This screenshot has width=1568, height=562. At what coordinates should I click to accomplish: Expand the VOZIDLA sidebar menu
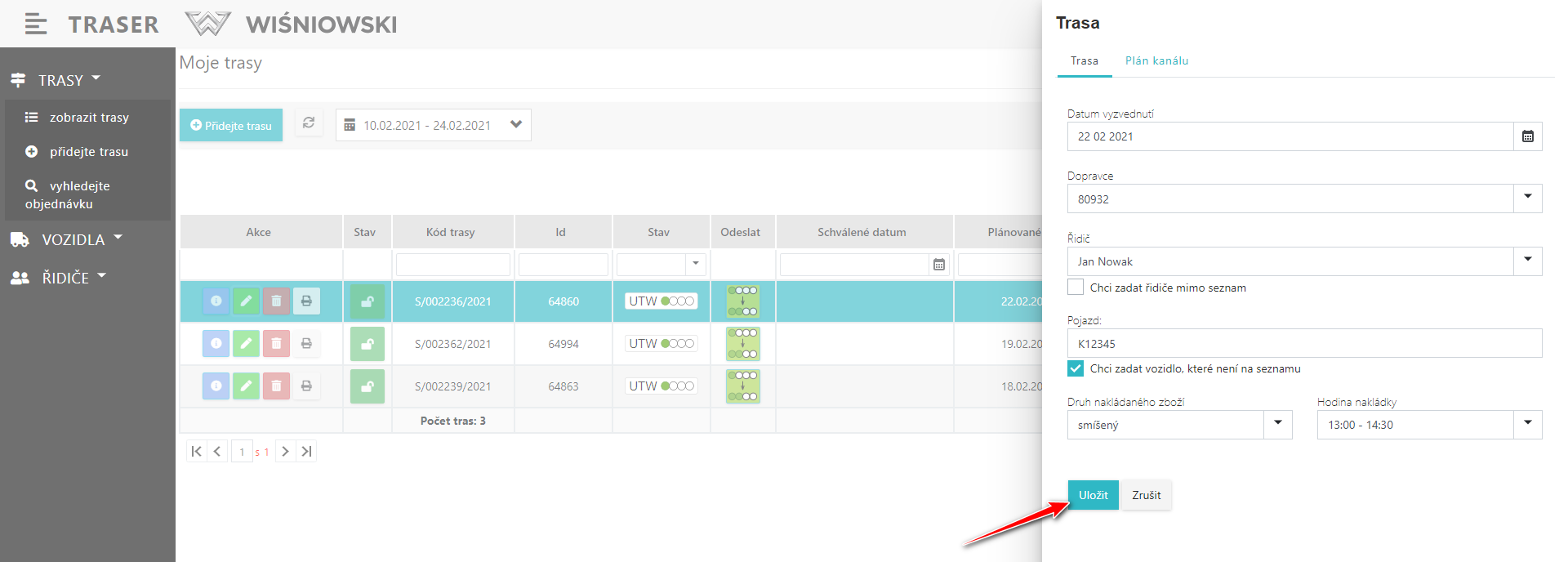point(73,240)
